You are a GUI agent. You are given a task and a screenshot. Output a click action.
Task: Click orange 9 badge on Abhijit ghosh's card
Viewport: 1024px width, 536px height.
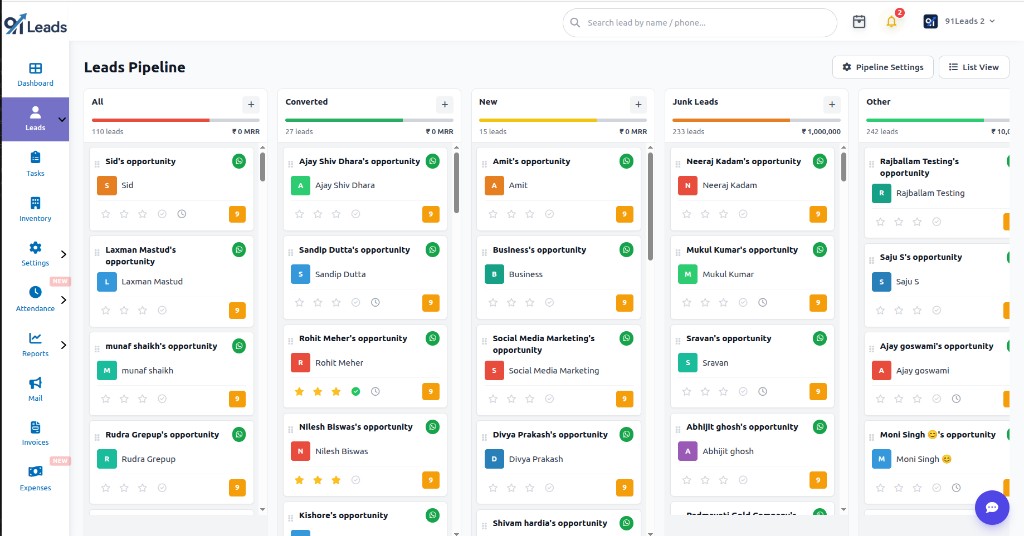point(818,480)
